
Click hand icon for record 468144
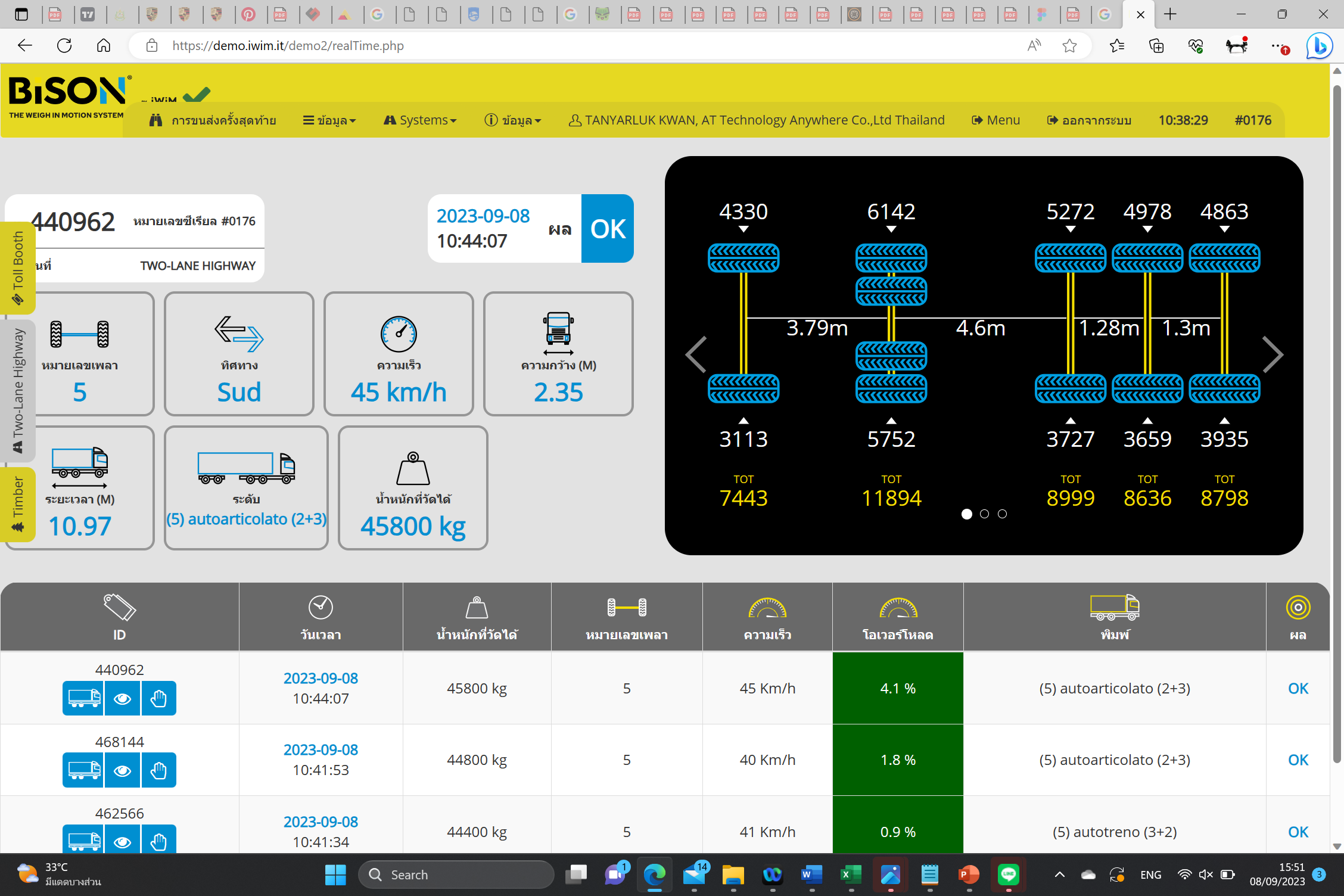pyautogui.click(x=158, y=770)
